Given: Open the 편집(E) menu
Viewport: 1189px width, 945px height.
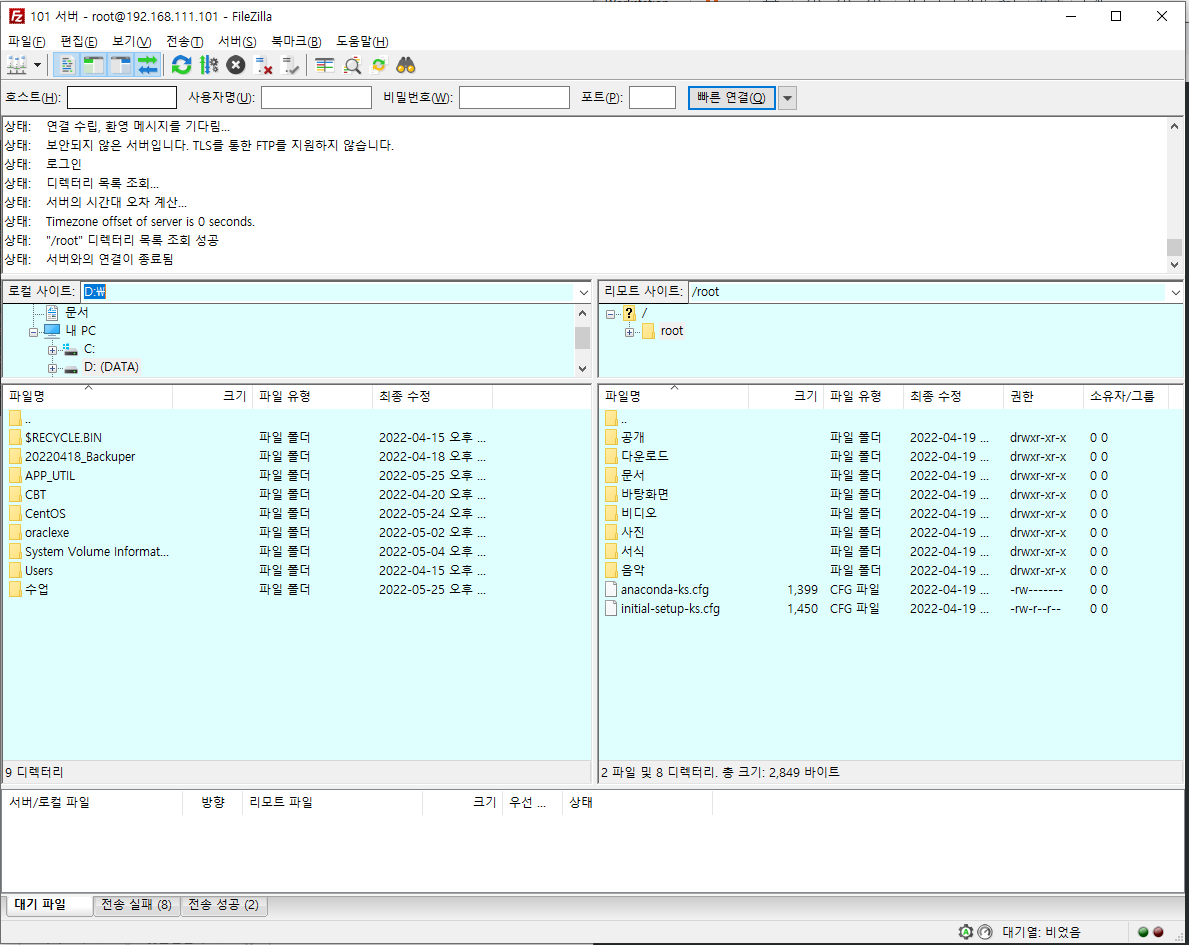Looking at the screenshot, I should coord(79,42).
